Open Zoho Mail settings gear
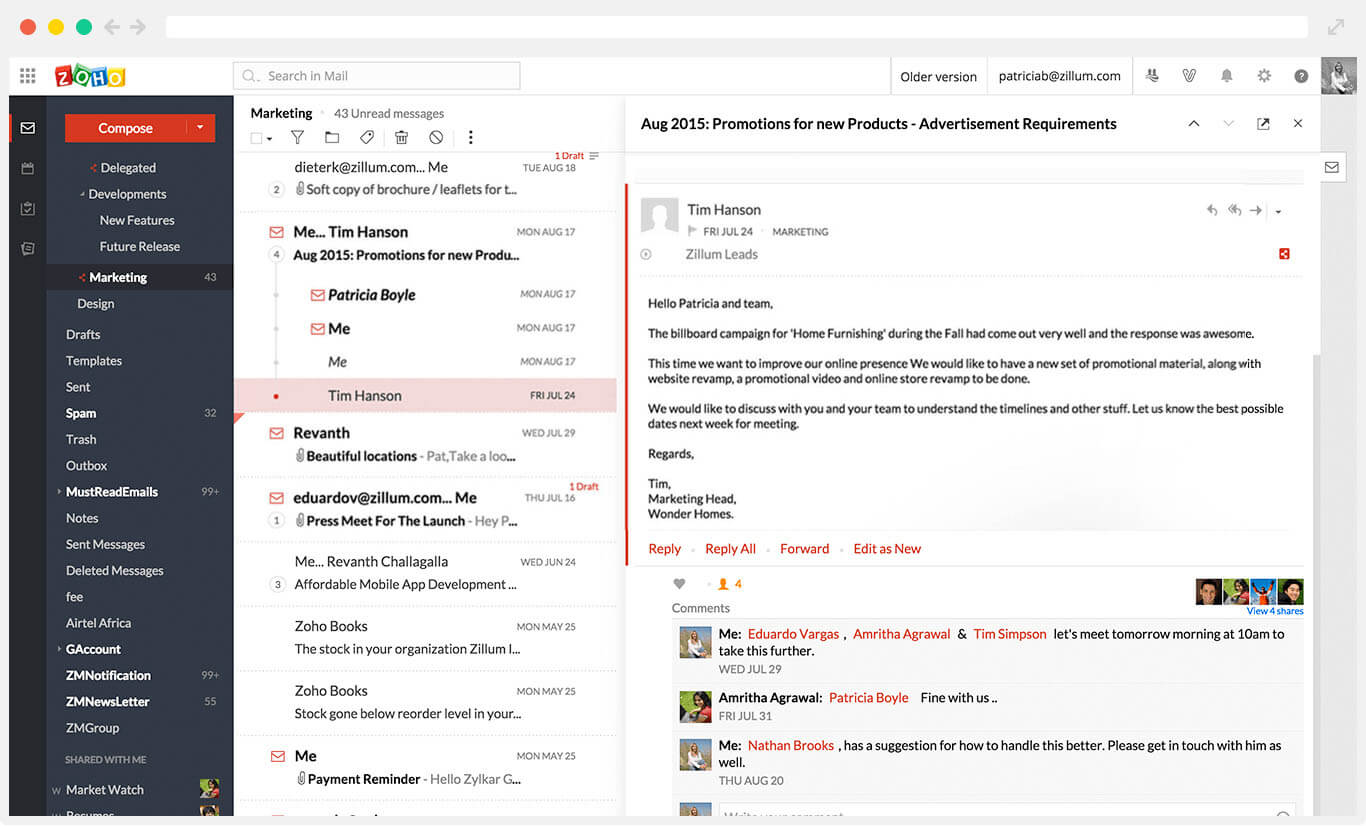The width and height of the screenshot is (1366, 826). click(1263, 75)
